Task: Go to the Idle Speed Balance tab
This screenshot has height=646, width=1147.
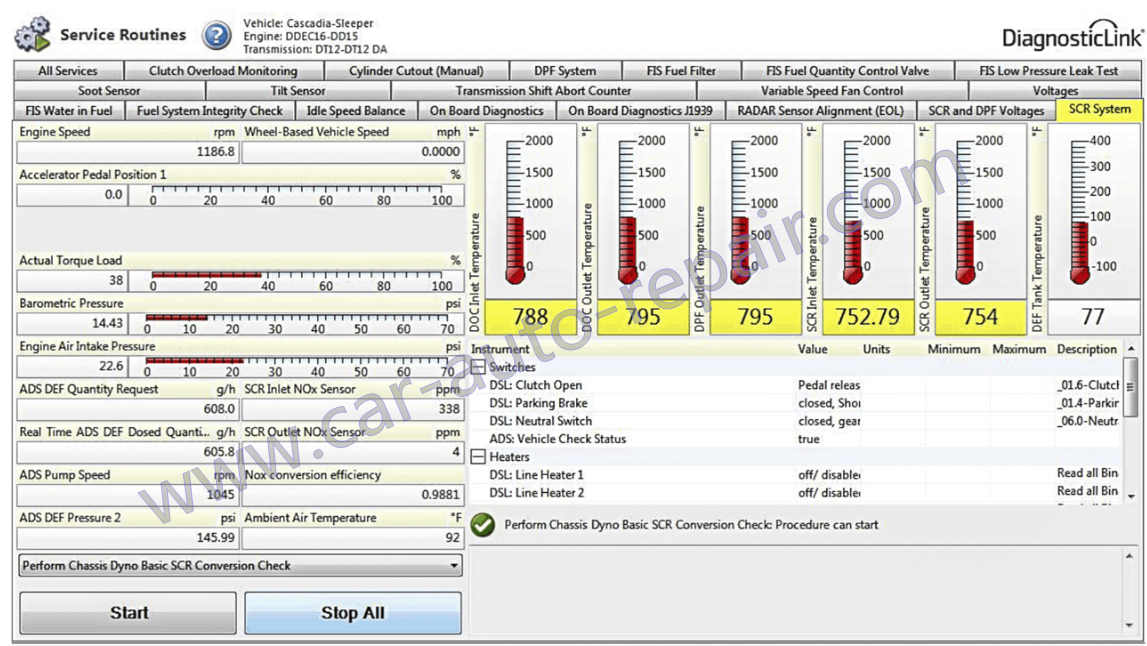Action: pos(355,111)
